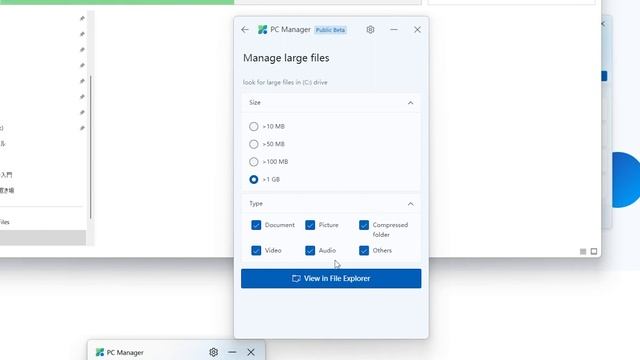Switch File Explorer to large icons view
The image size is (640, 360).
tap(594, 251)
